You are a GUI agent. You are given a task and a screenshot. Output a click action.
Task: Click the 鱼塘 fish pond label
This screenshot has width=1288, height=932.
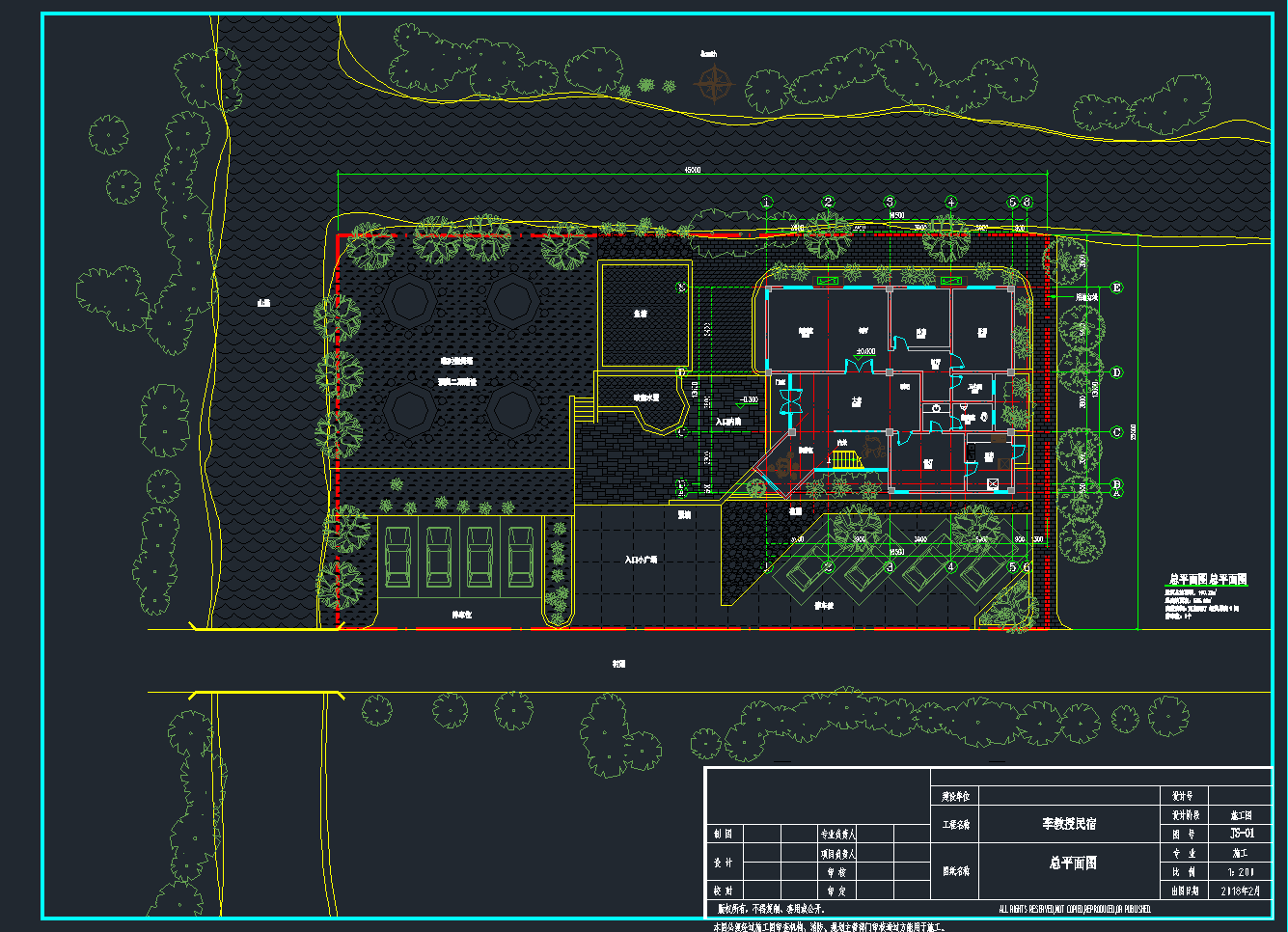[641, 314]
